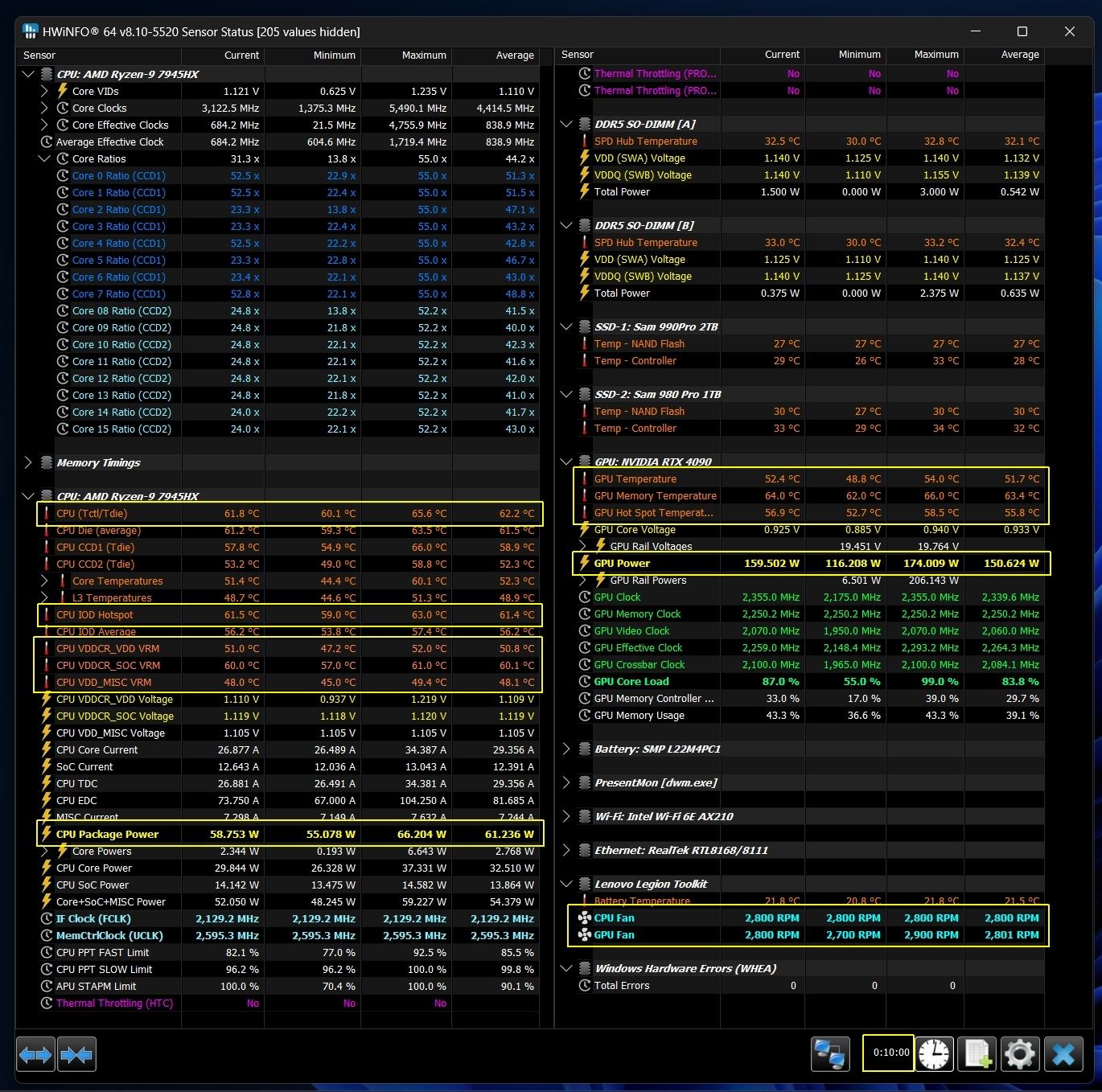Click the clock icon beside GPU Memory Clock
The height and width of the screenshot is (1092, 1102).
tap(585, 614)
